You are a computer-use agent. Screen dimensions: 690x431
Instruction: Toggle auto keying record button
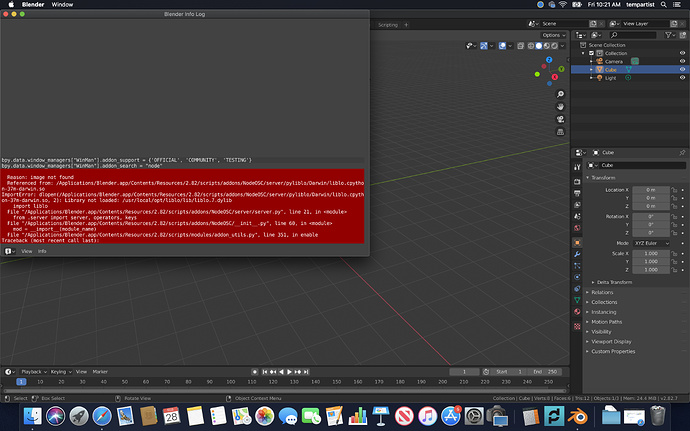[x=254, y=372]
